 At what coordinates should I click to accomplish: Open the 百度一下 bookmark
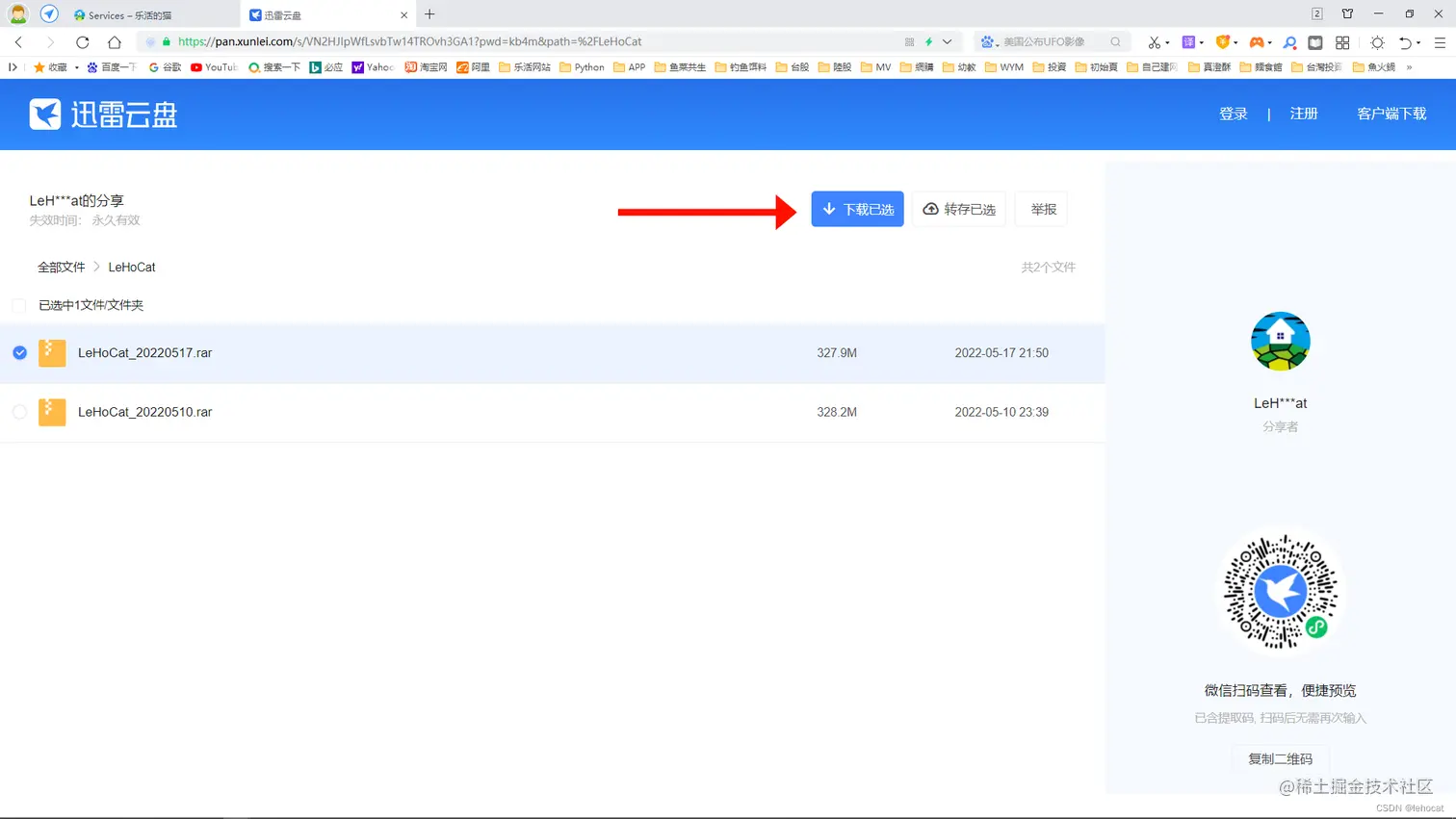pos(112,67)
